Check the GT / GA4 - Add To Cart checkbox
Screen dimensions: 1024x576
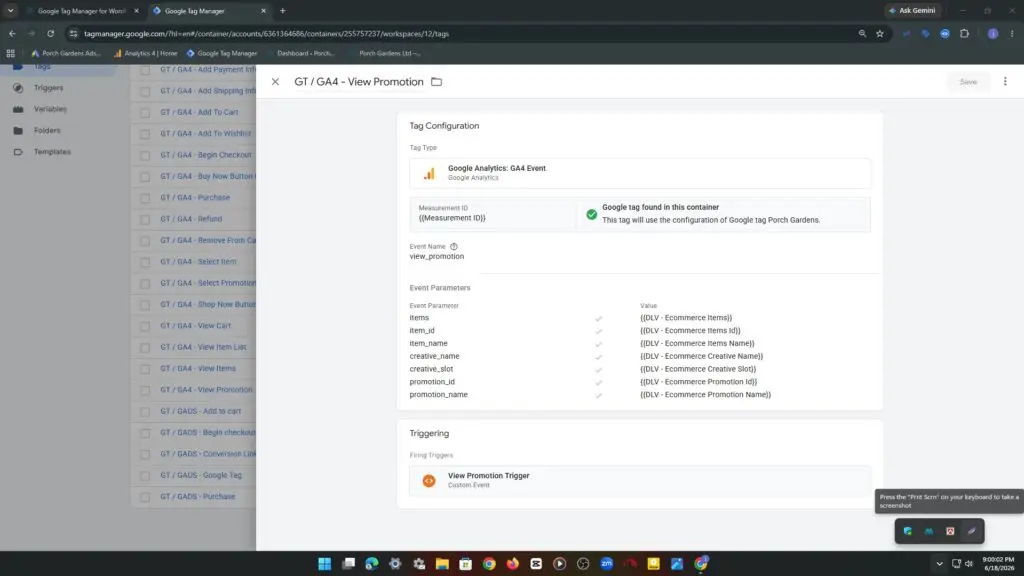(145, 112)
